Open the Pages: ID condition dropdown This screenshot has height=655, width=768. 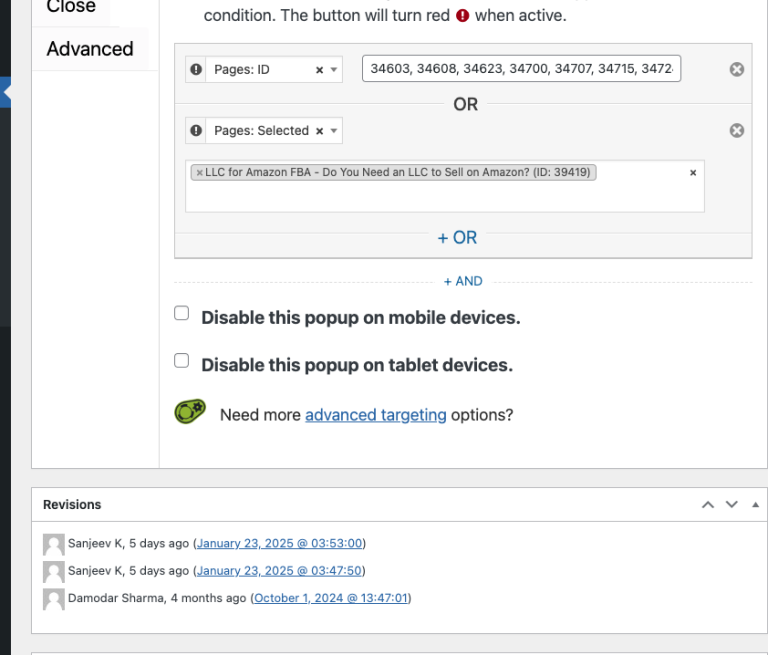(334, 70)
